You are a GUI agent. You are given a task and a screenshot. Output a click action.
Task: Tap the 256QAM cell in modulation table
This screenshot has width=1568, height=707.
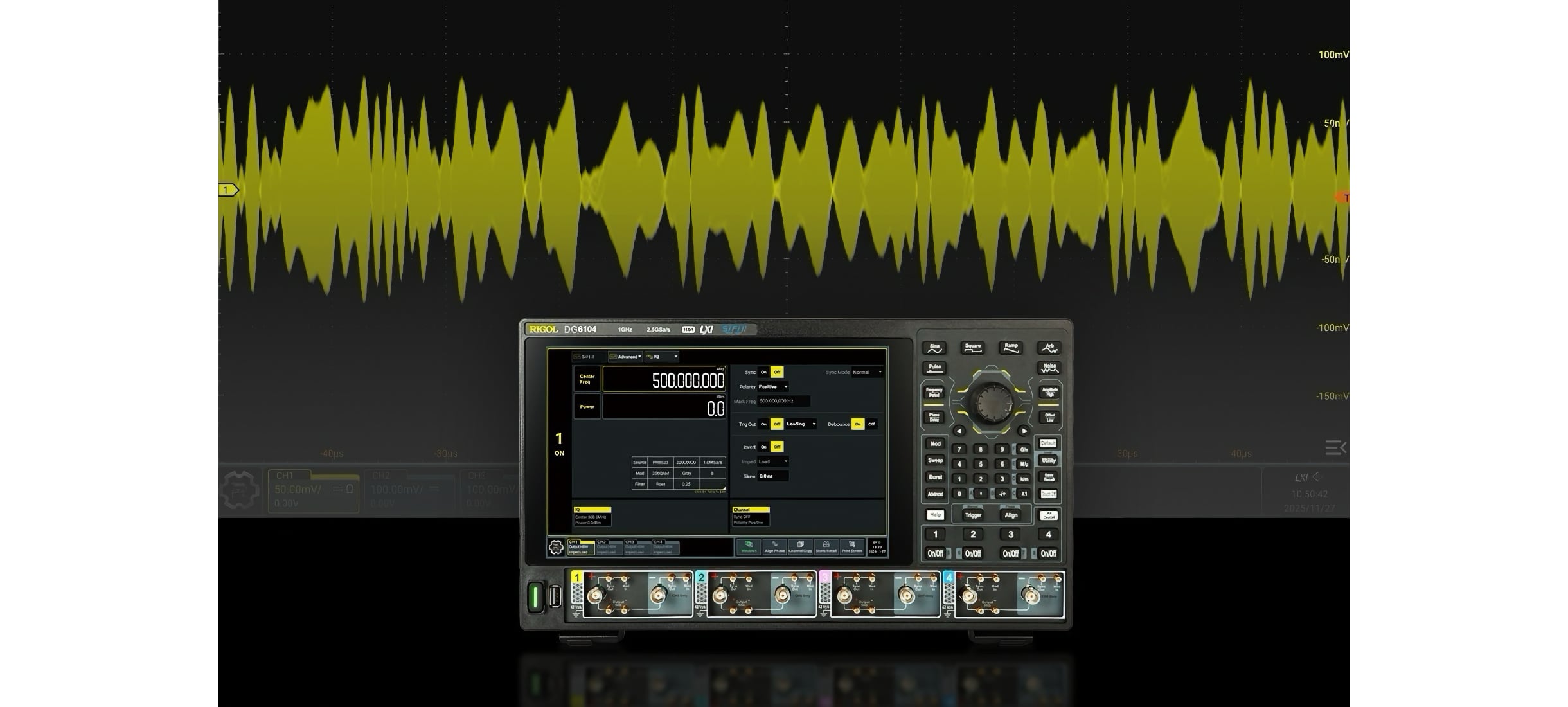point(661,473)
